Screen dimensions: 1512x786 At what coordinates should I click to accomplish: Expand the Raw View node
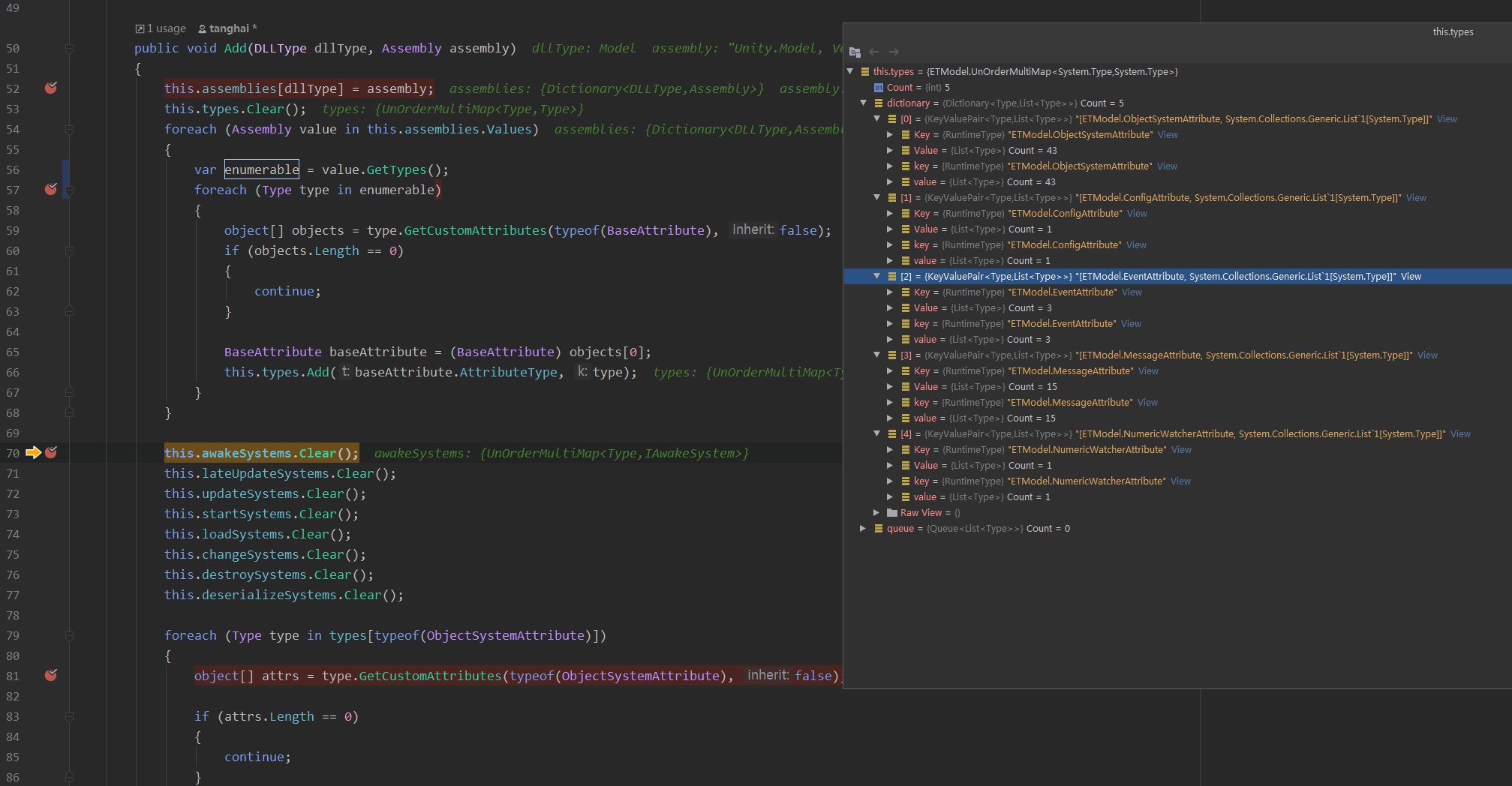pos(876,512)
